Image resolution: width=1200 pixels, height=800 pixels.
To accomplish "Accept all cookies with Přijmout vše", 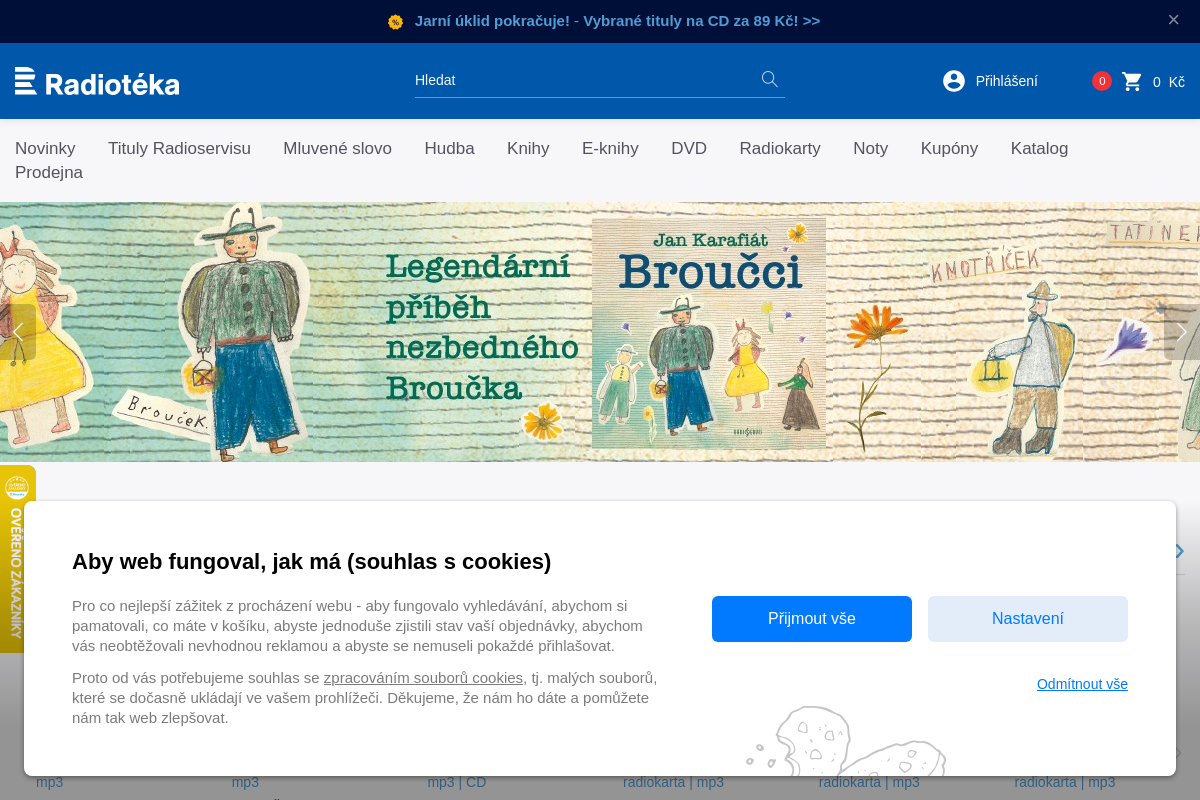I will point(812,619).
